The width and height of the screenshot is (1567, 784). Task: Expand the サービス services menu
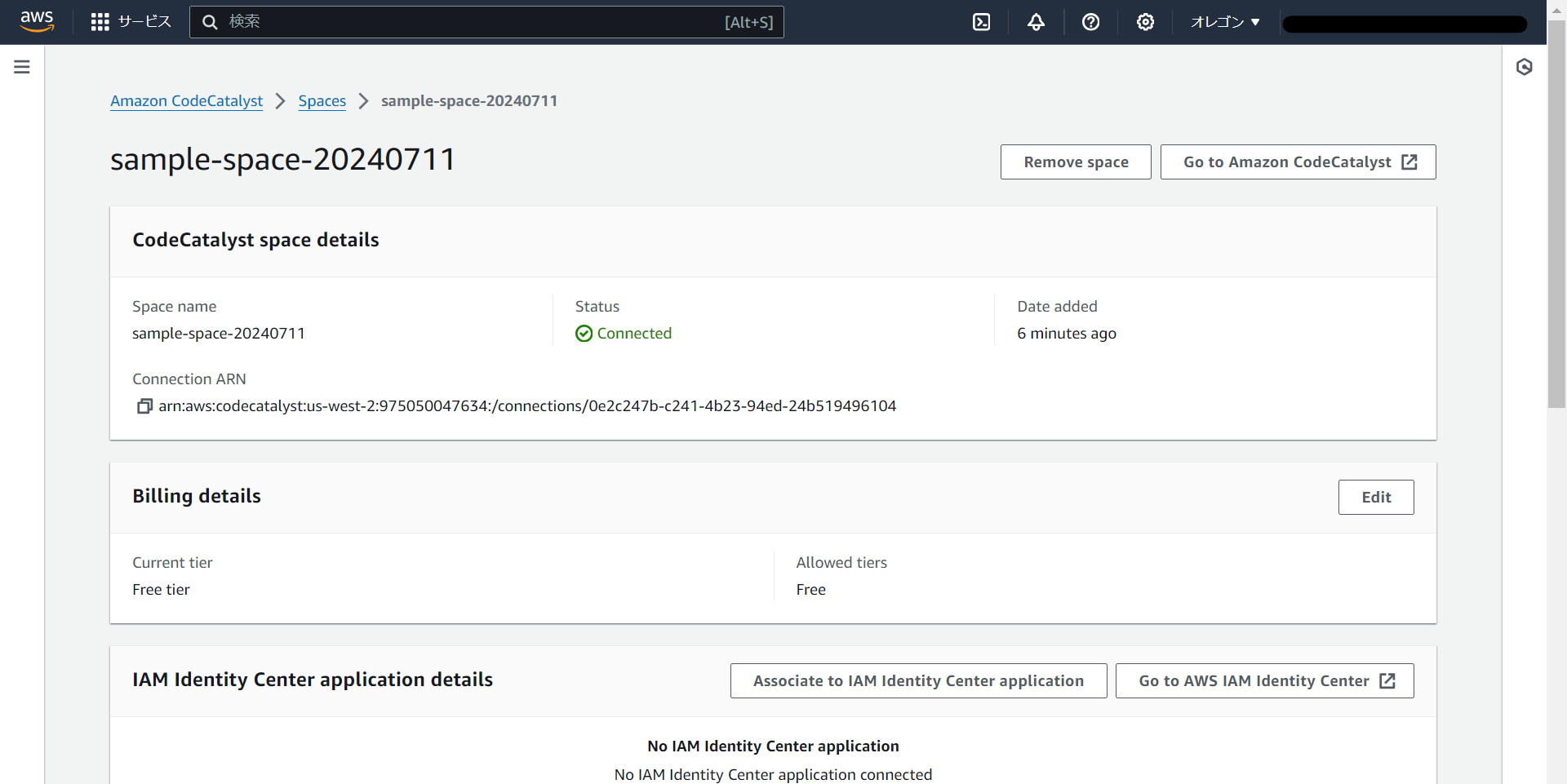pos(131,22)
